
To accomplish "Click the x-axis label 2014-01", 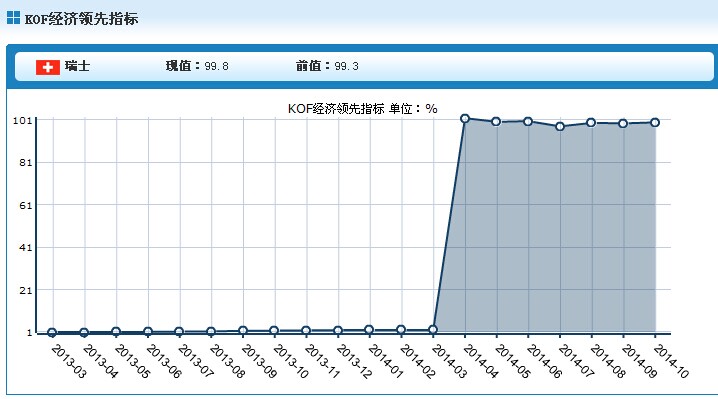I will [386, 361].
